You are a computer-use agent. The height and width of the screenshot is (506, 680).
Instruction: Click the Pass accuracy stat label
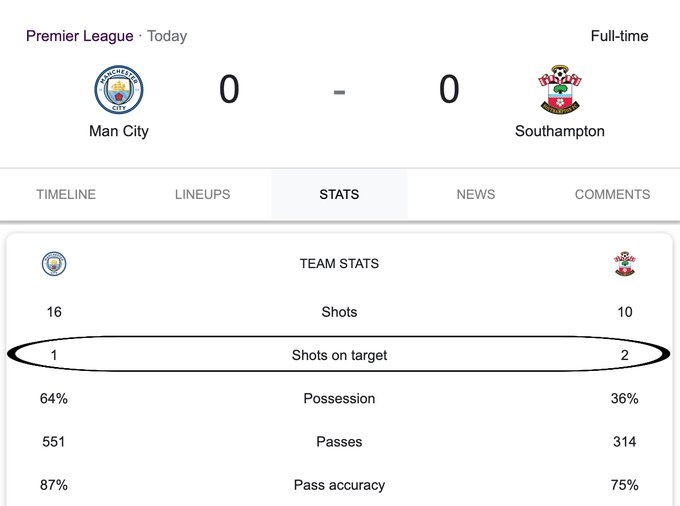[339, 485]
